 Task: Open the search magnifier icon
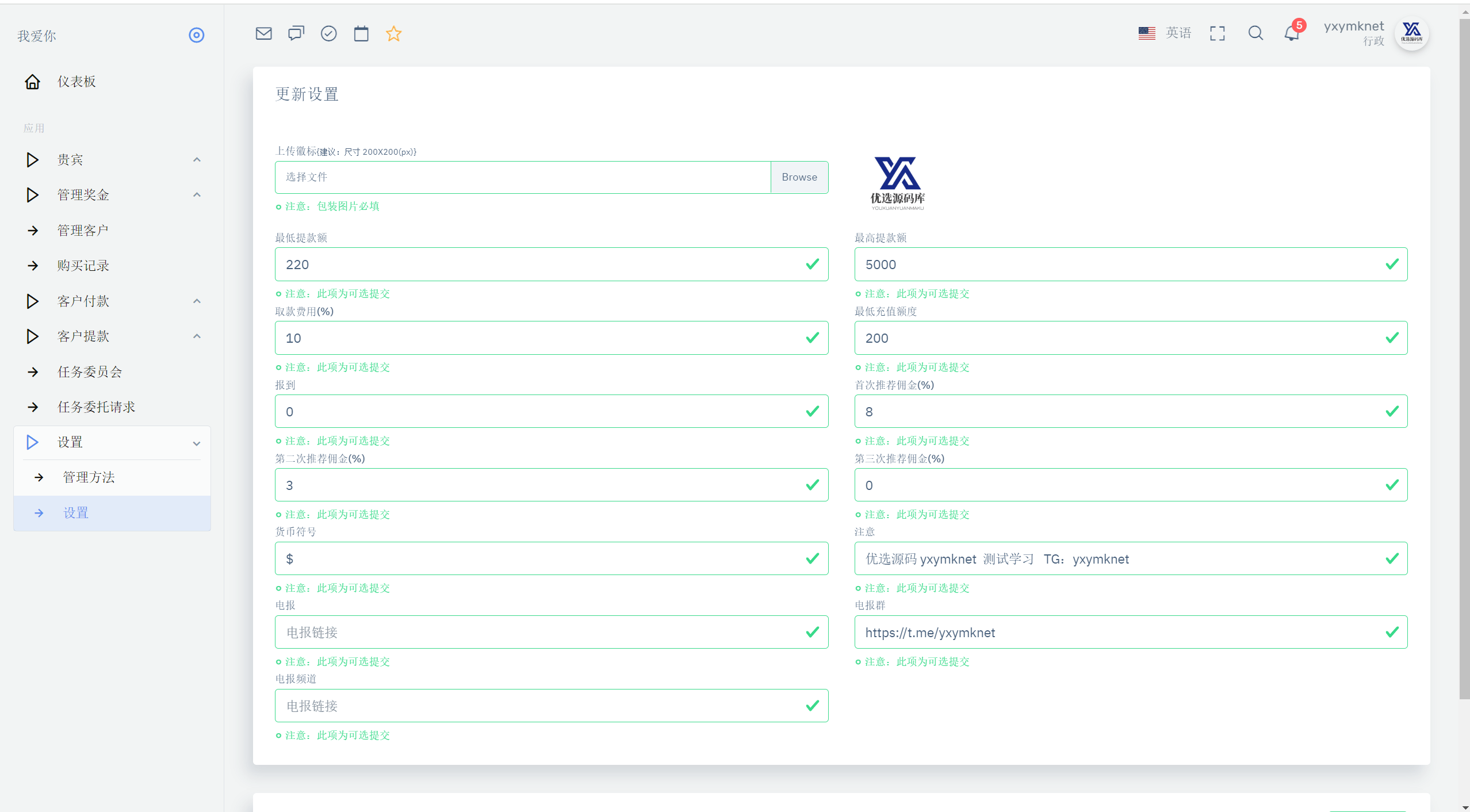pos(1255,33)
